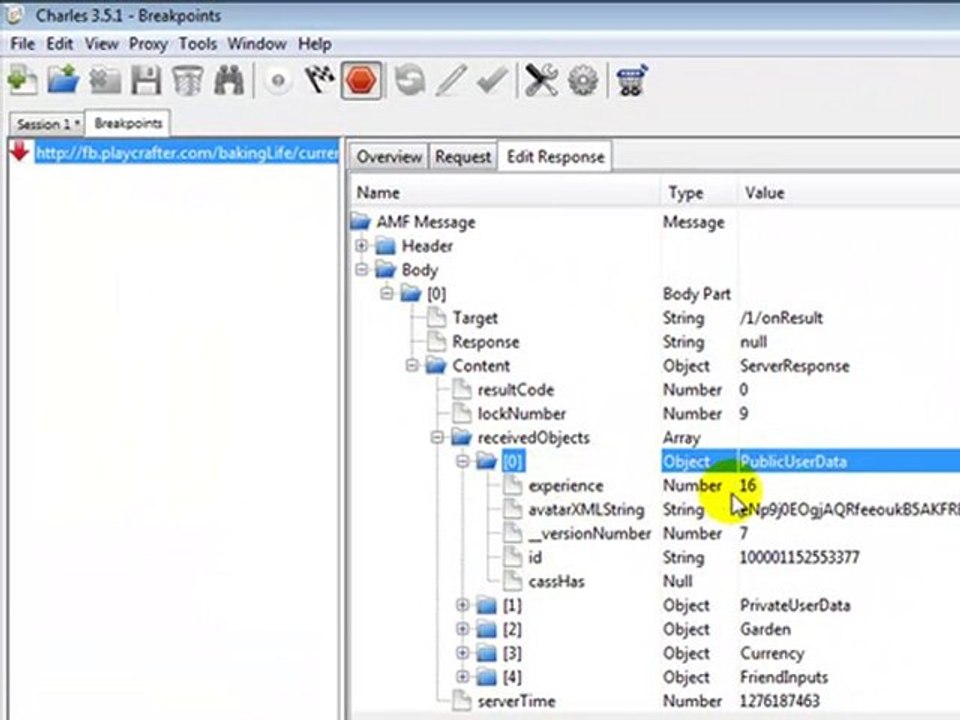Select the serverTime row

(655, 701)
